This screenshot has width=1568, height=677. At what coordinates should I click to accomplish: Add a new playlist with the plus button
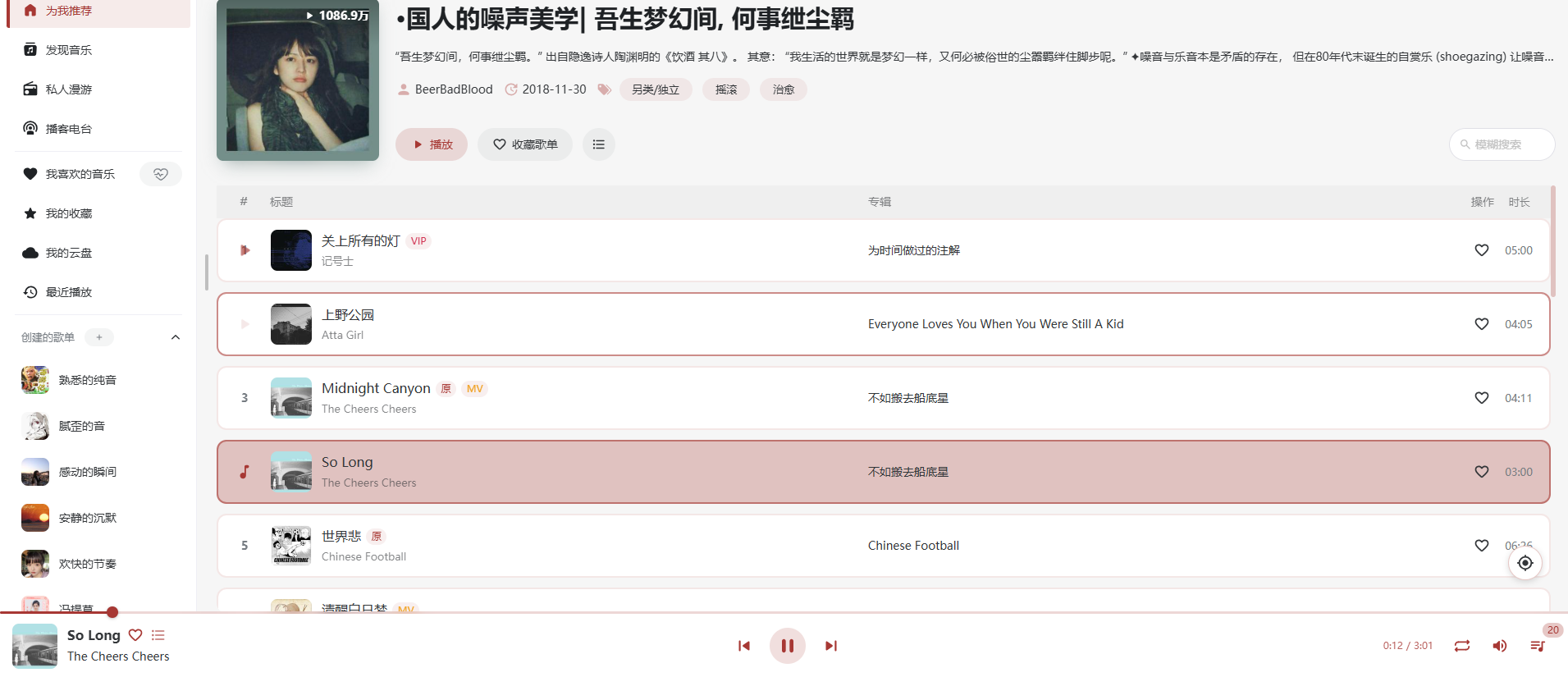(x=99, y=337)
